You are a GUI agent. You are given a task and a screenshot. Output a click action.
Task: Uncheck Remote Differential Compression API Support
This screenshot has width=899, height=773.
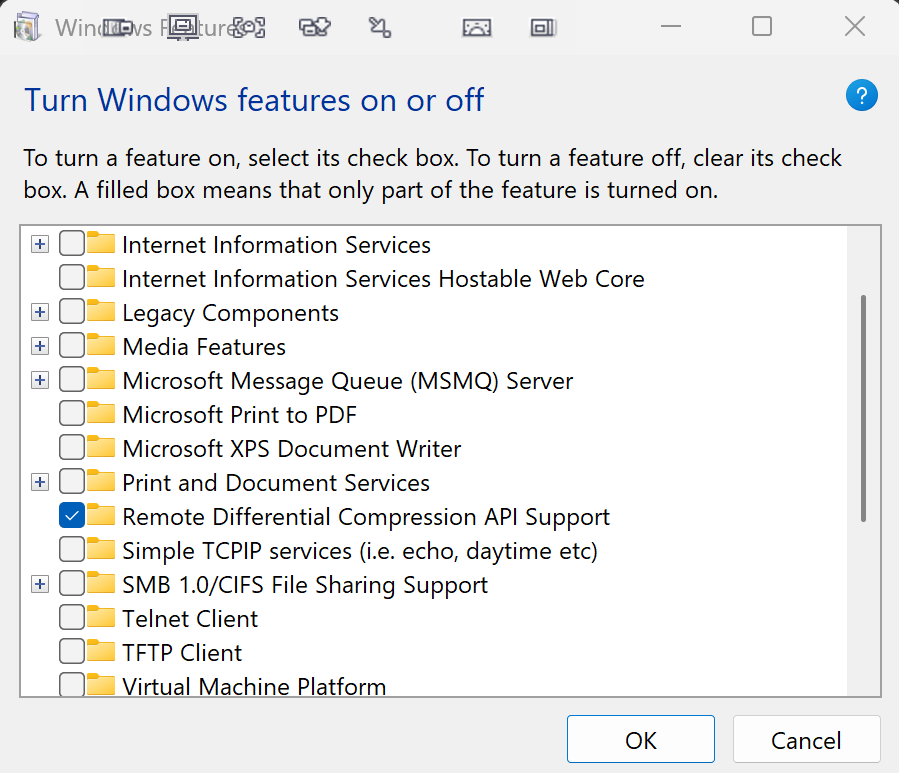point(72,516)
